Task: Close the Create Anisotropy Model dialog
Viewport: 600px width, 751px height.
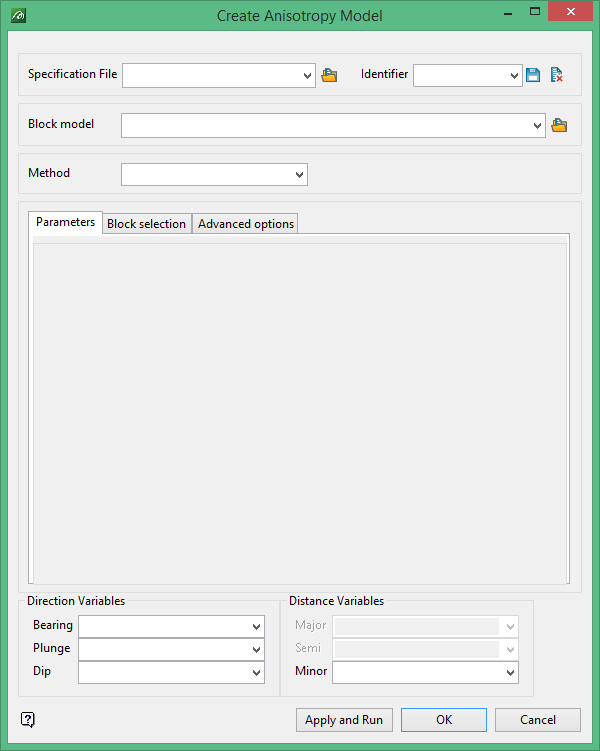Action: click(570, 11)
